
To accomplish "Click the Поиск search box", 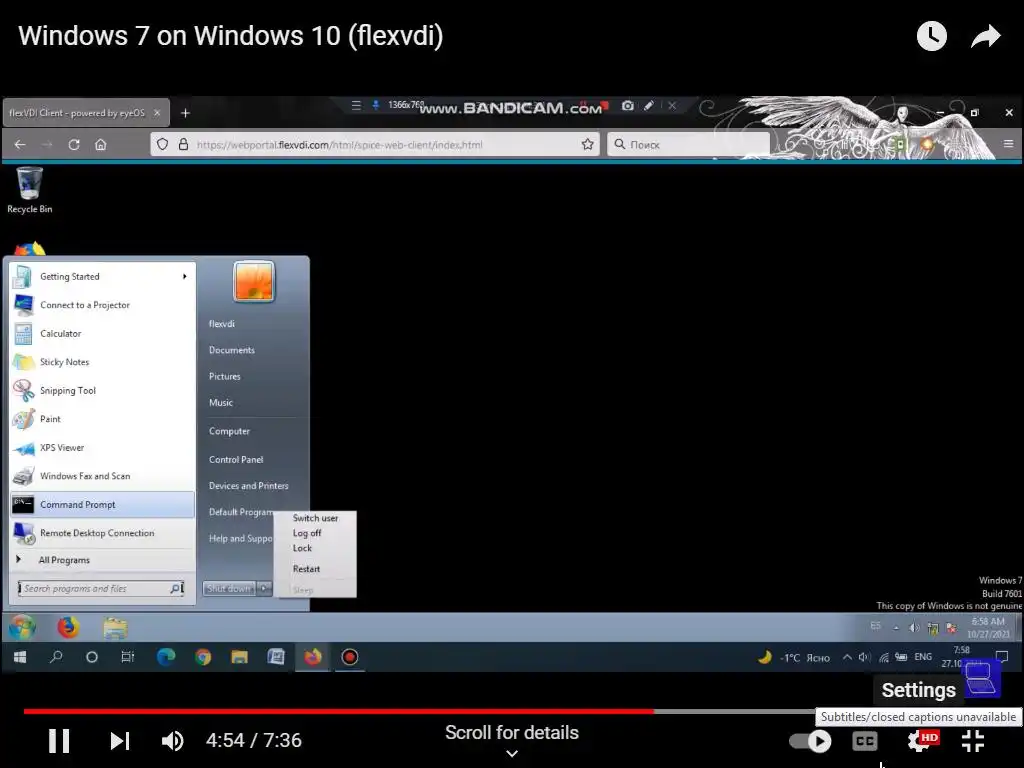I will [x=688, y=144].
